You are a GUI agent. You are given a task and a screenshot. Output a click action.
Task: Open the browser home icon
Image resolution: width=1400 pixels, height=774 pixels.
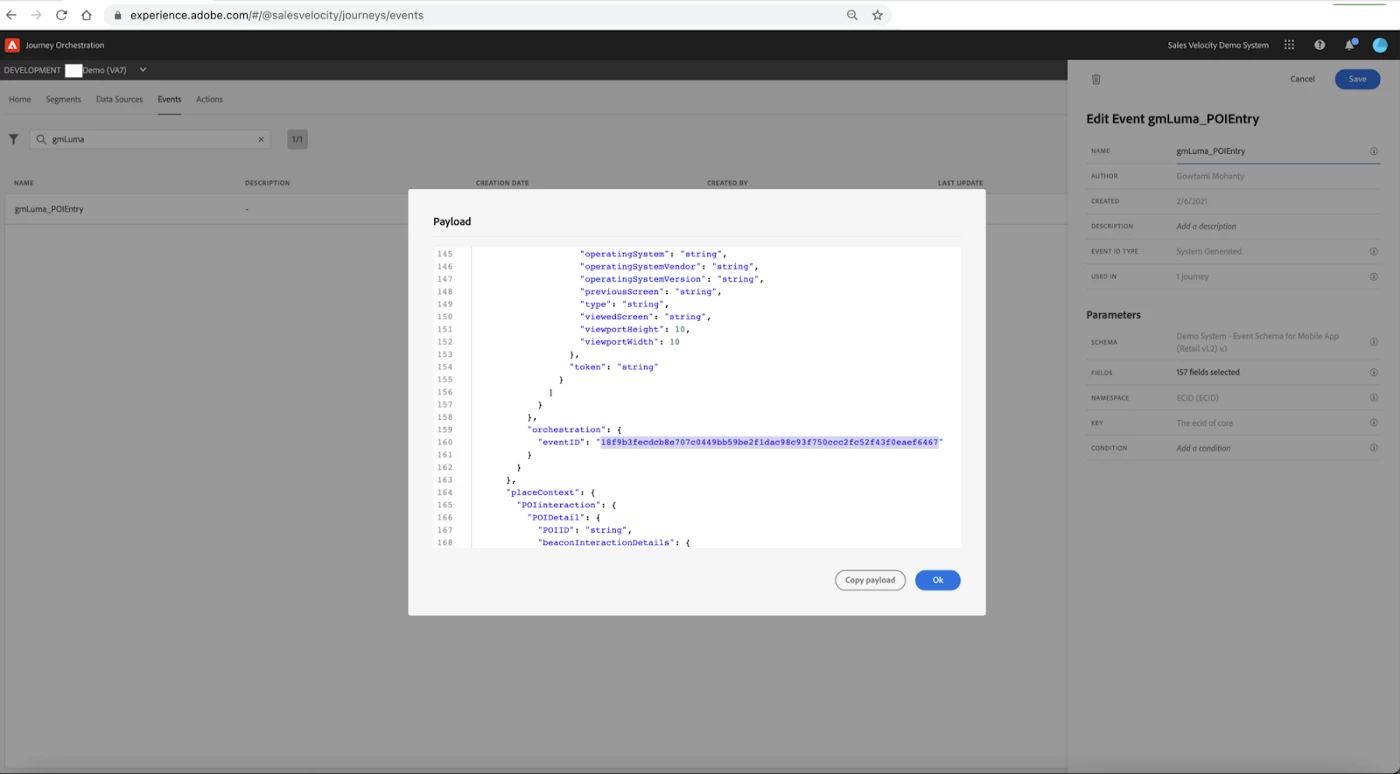tap(86, 15)
